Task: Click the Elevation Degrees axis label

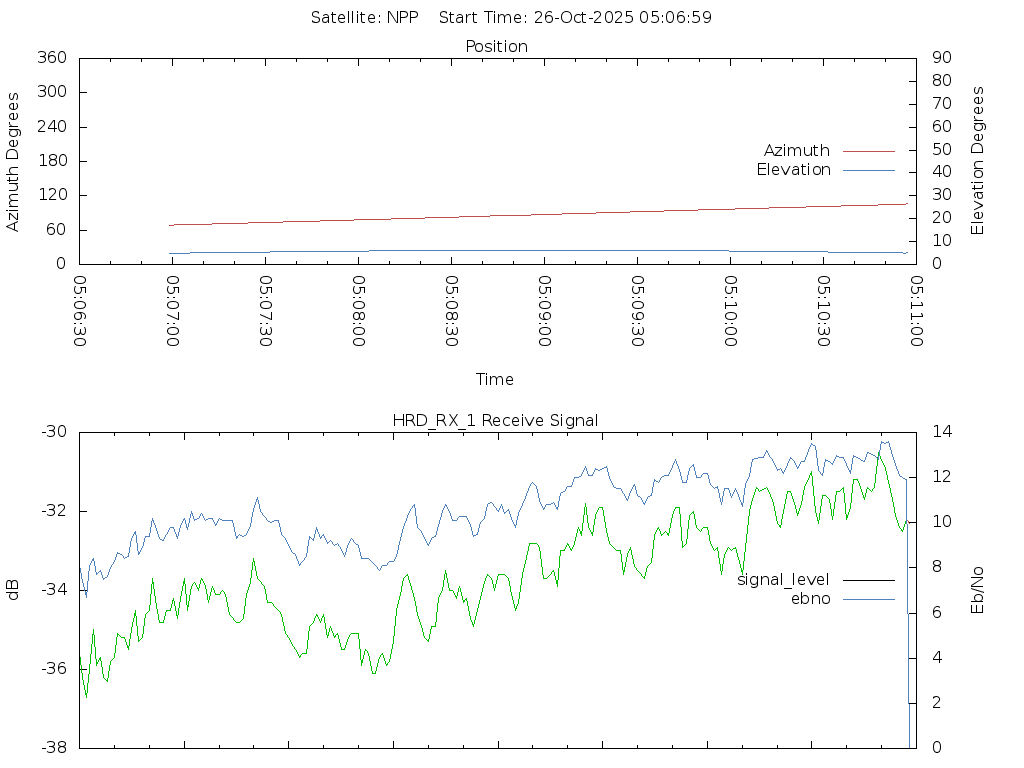Action: [978, 161]
